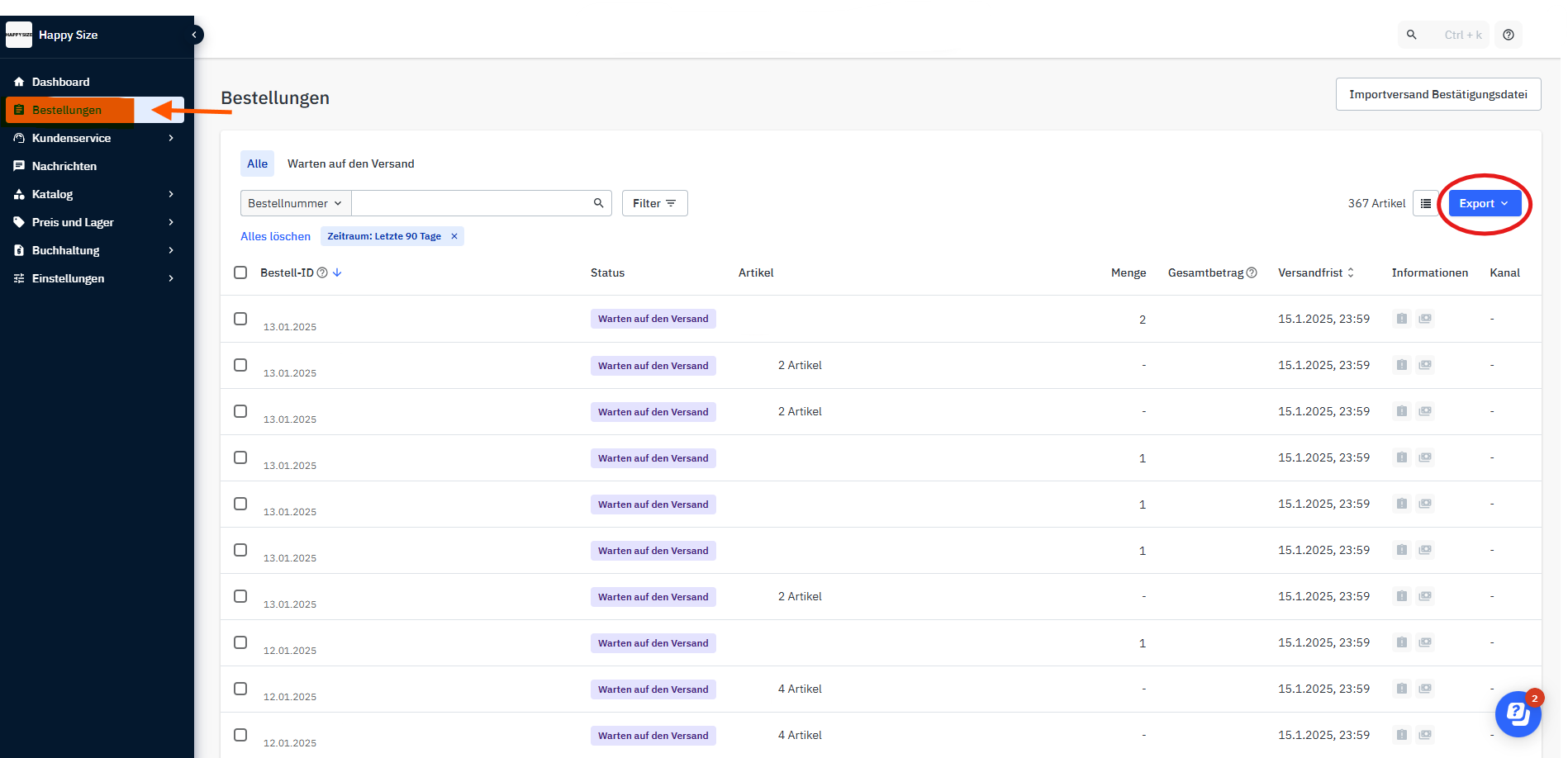Viewport: 1568px width, 758px height.
Task: Open the chat support widget
Action: point(1518,713)
